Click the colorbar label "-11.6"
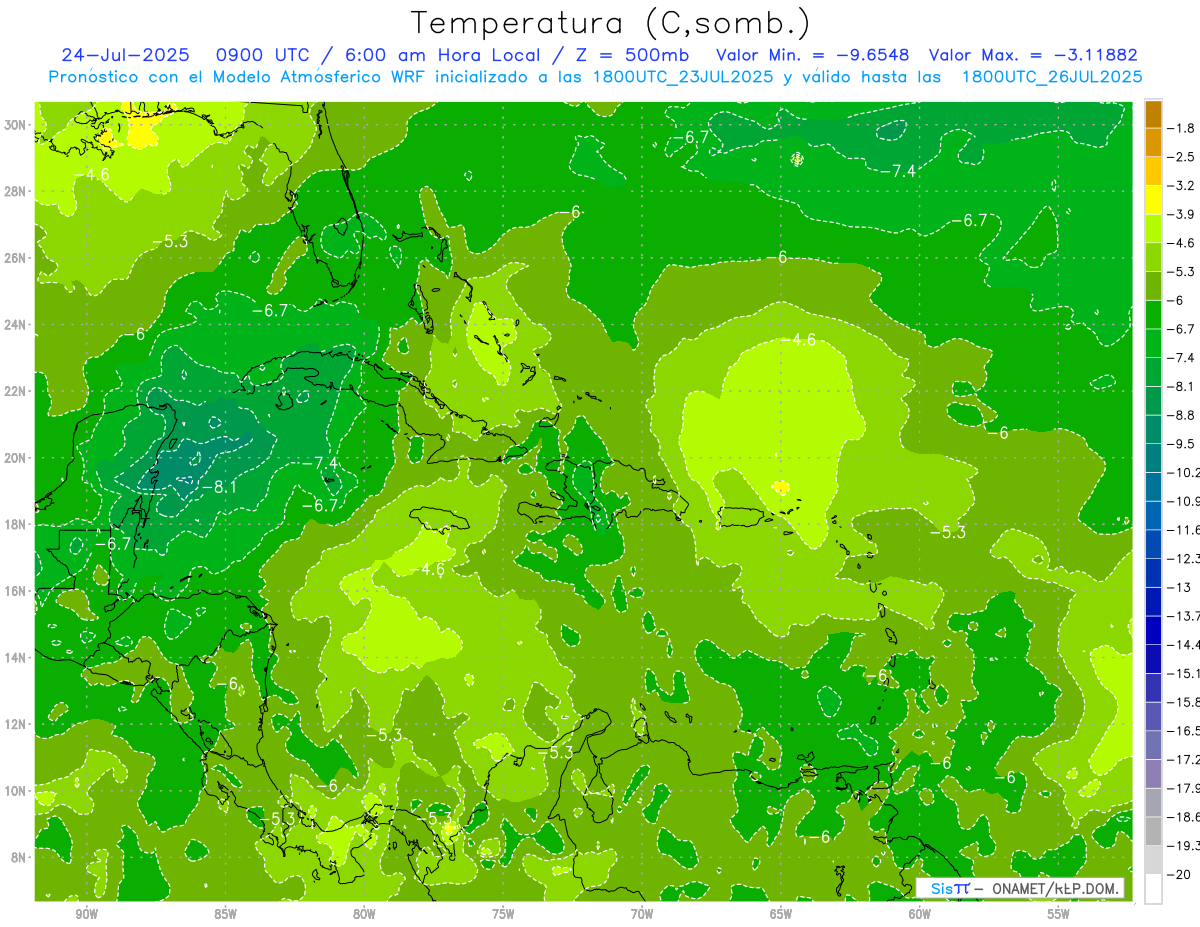Image resolution: width=1200 pixels, height=927 pixels. (1184, 530)
